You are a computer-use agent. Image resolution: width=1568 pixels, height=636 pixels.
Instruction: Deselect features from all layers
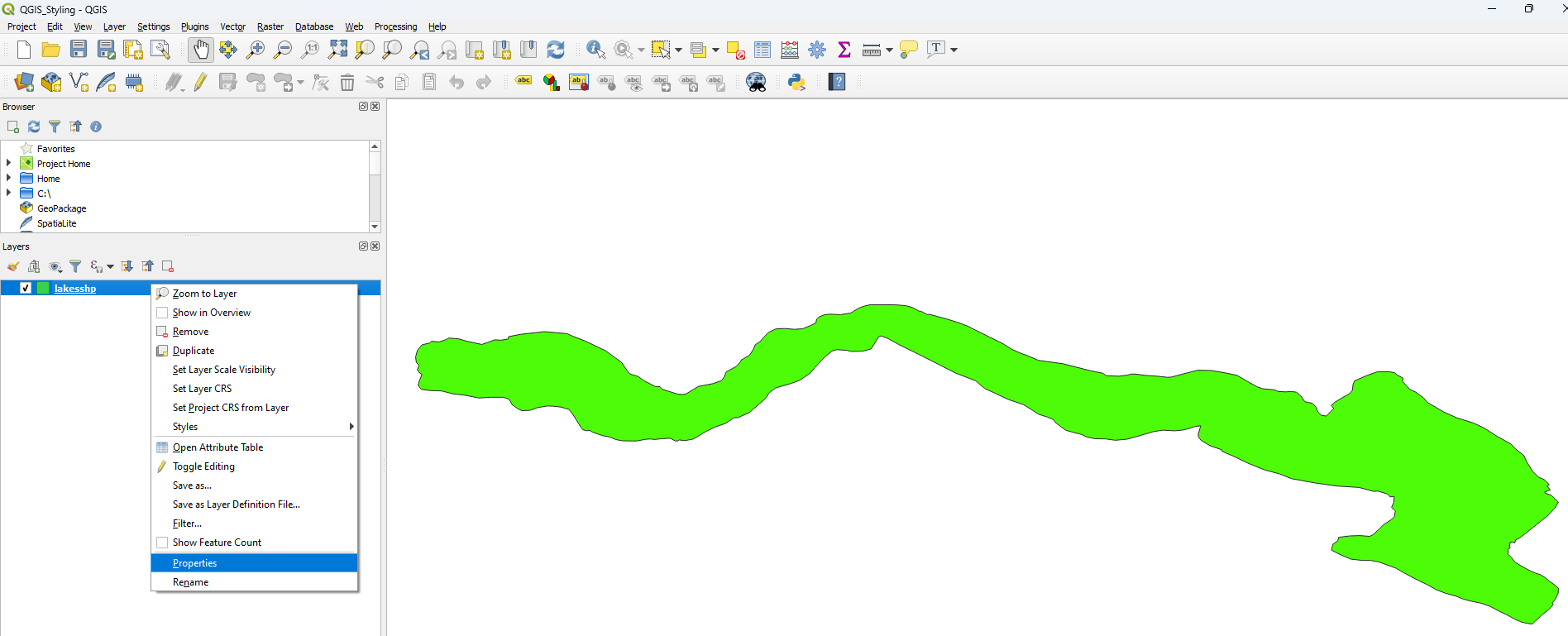tap(736, 50)
